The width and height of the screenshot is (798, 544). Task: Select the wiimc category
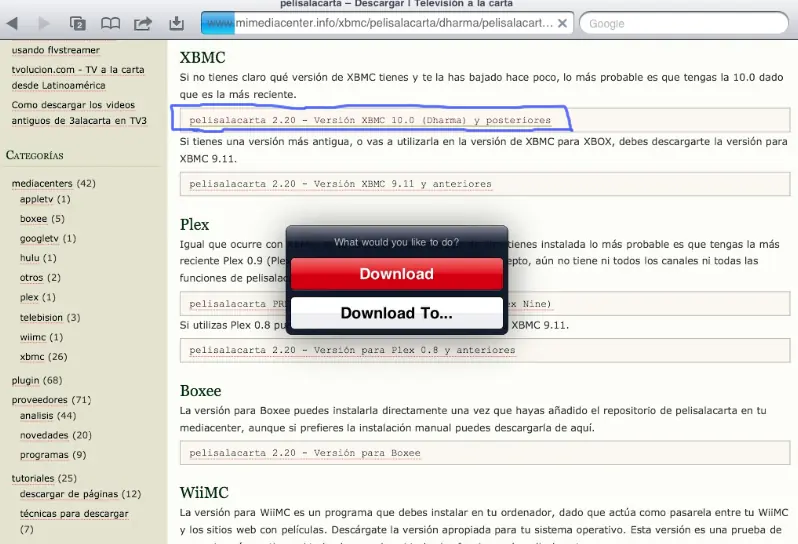pos(33,337)
